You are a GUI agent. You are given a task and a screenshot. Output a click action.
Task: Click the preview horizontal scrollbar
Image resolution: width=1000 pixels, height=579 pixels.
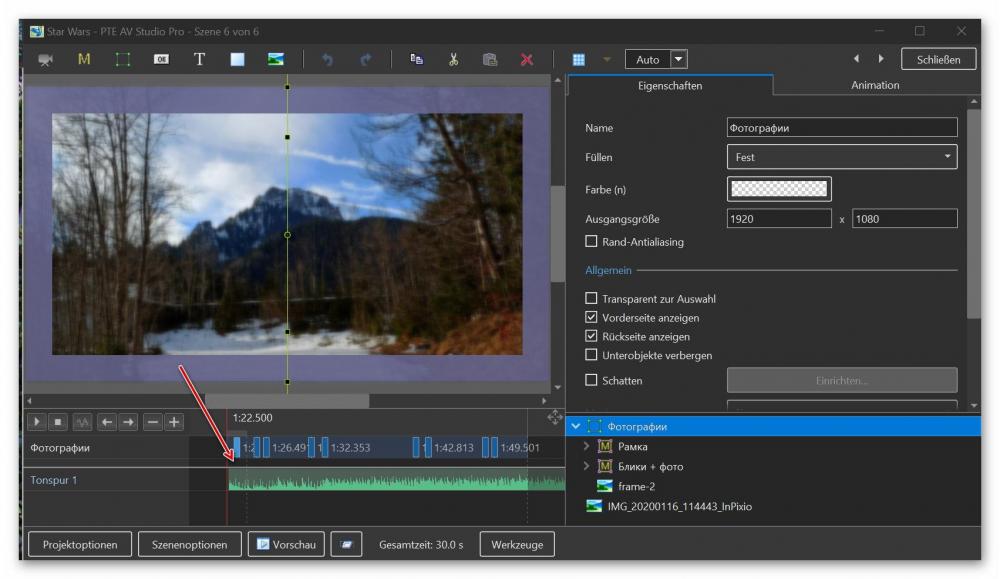(x=286, y=401)
